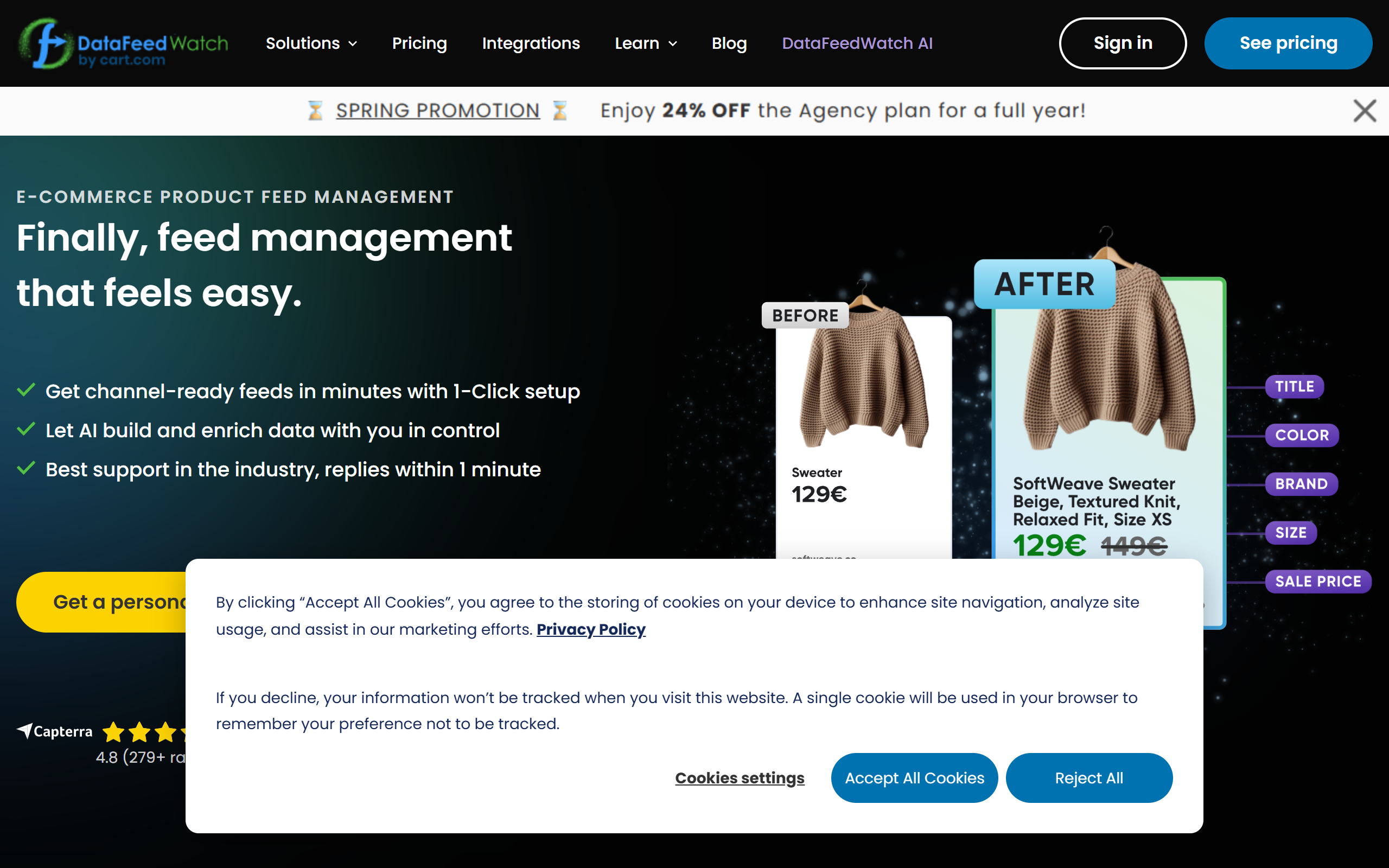Click the See pricing button
Image resolution: width=1389 pixels, height=868 pixels.
[1288, 43]
